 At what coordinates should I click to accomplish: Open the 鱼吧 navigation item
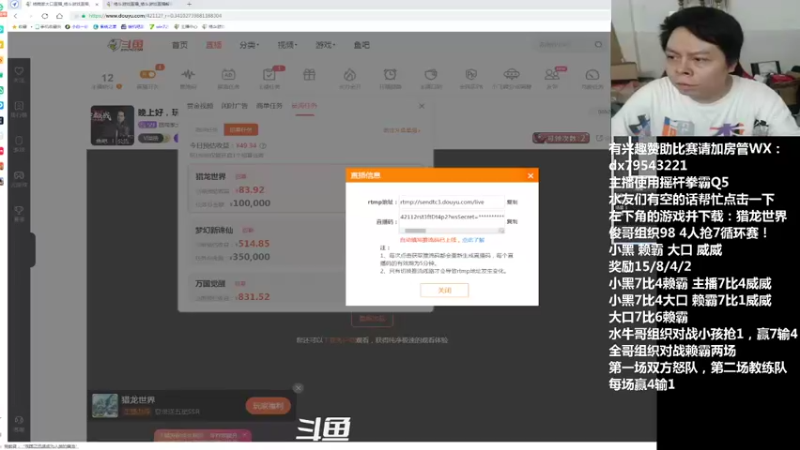pyautogui.click(x=362, y=45)
